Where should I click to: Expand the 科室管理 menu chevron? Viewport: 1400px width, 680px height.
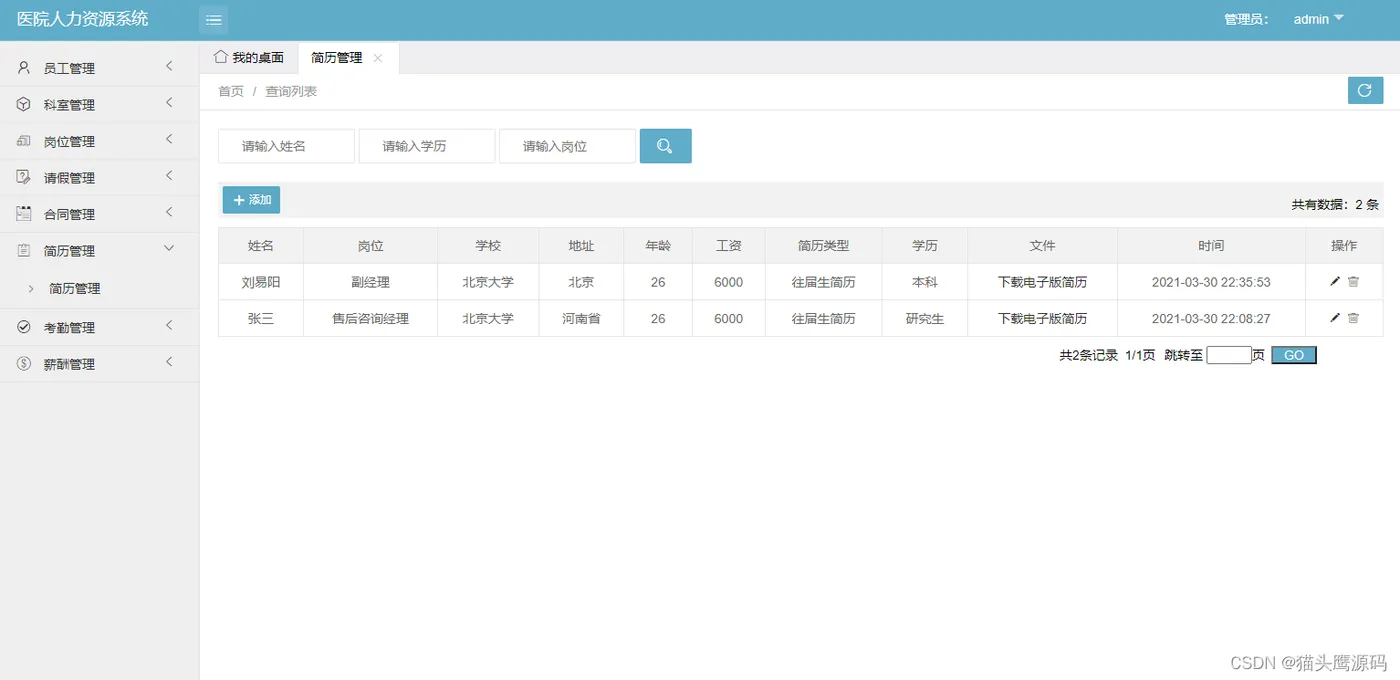169,103
